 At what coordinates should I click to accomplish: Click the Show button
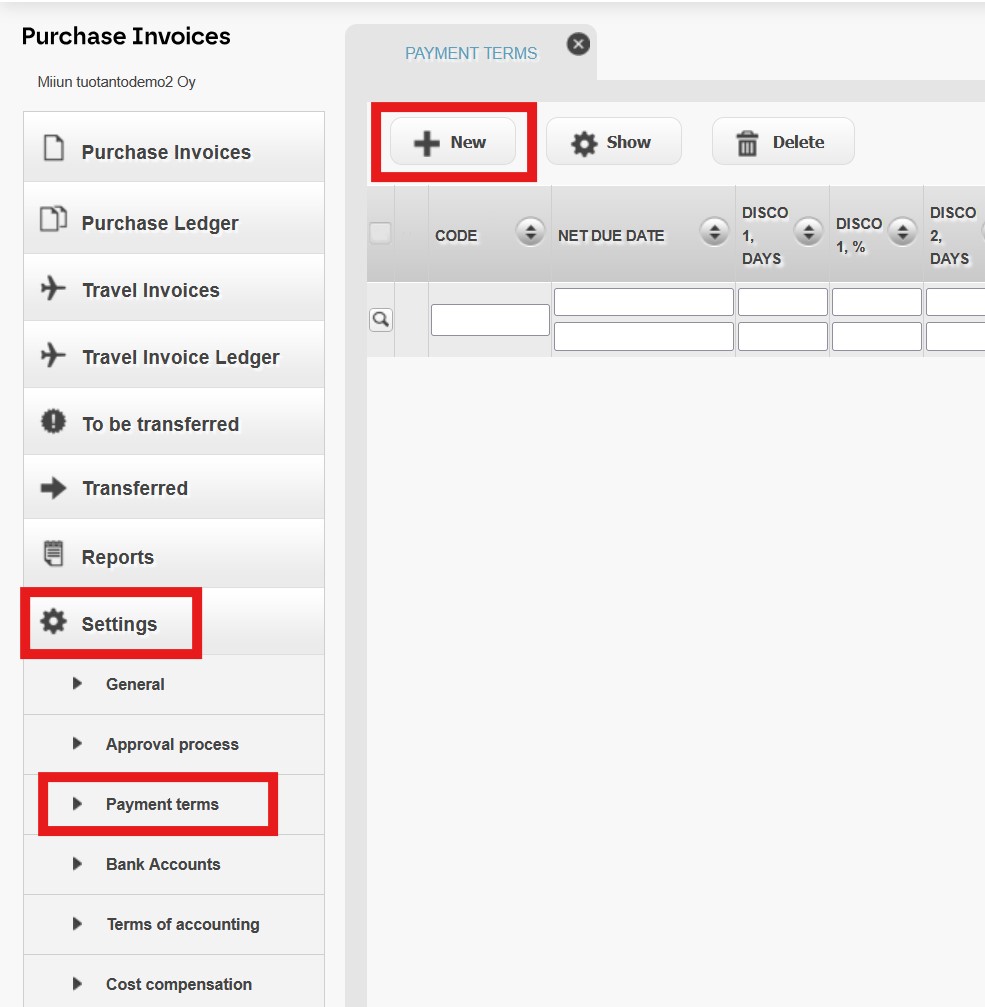point(613,142)
